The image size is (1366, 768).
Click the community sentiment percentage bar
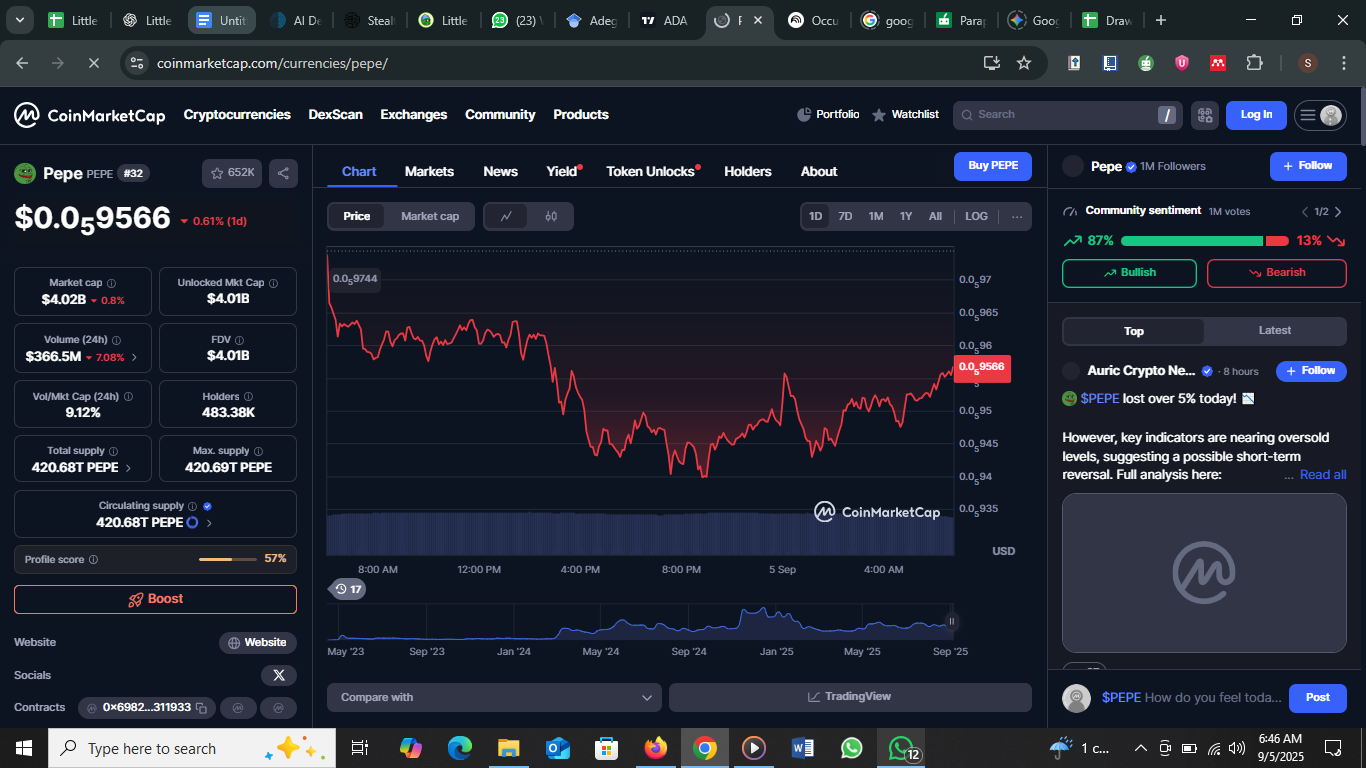1205,241
